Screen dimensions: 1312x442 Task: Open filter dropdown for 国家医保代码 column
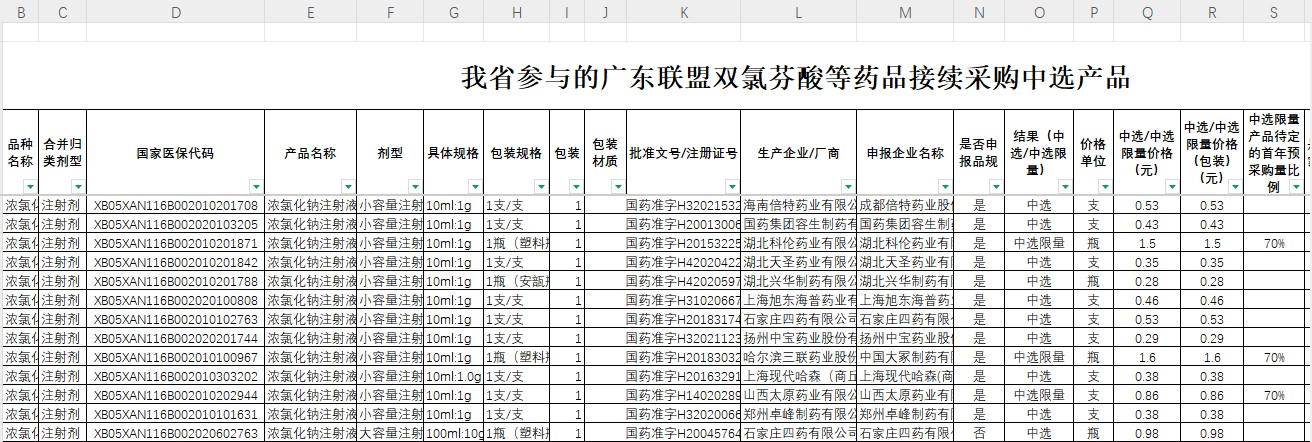[x=256, y=187]
